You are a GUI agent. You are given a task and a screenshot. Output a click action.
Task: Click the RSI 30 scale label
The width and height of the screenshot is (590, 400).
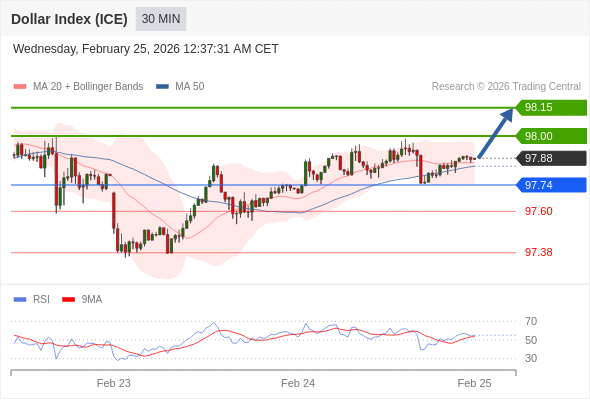[x=531, y=358]
